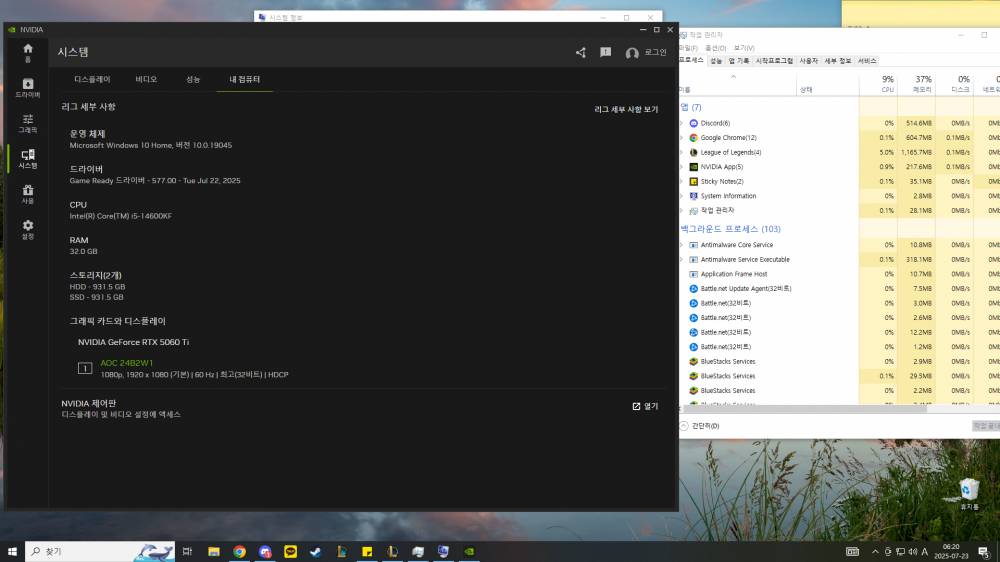
Task: Expand the Google Chrome(12) process group
Action: 682,138
